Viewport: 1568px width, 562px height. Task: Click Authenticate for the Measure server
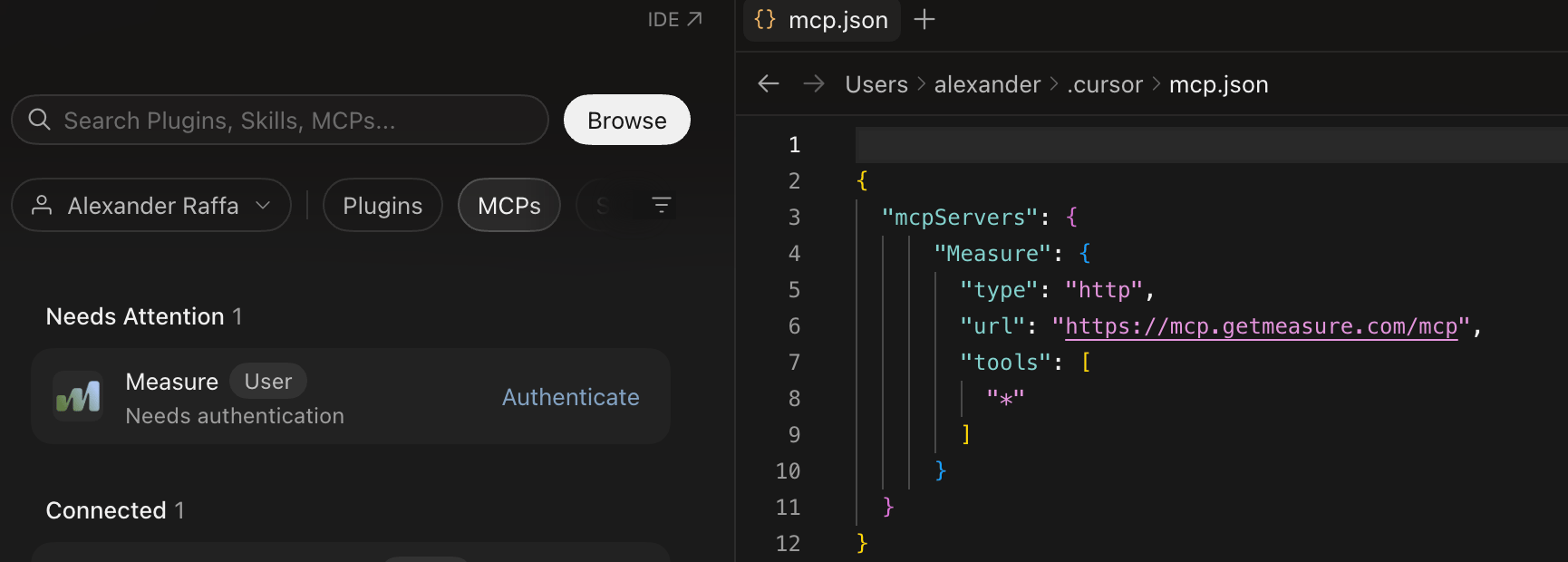(571, 397)
